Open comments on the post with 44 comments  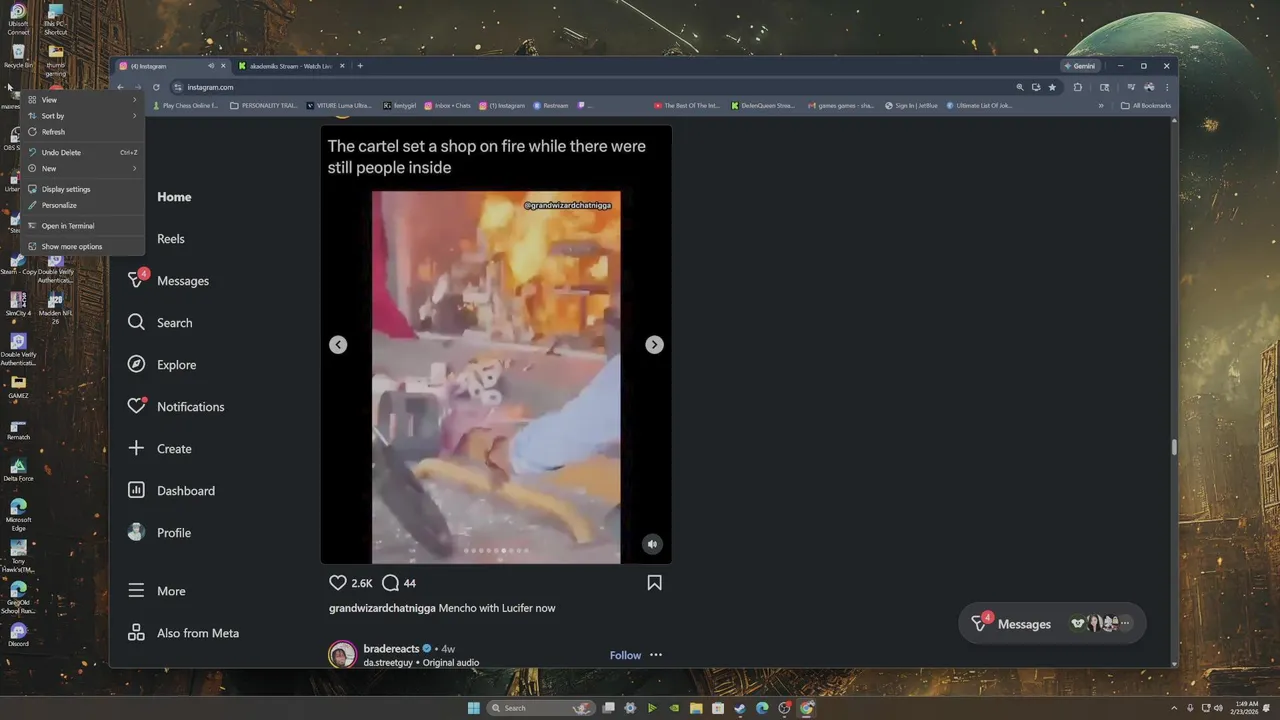(x=391, y=583)
